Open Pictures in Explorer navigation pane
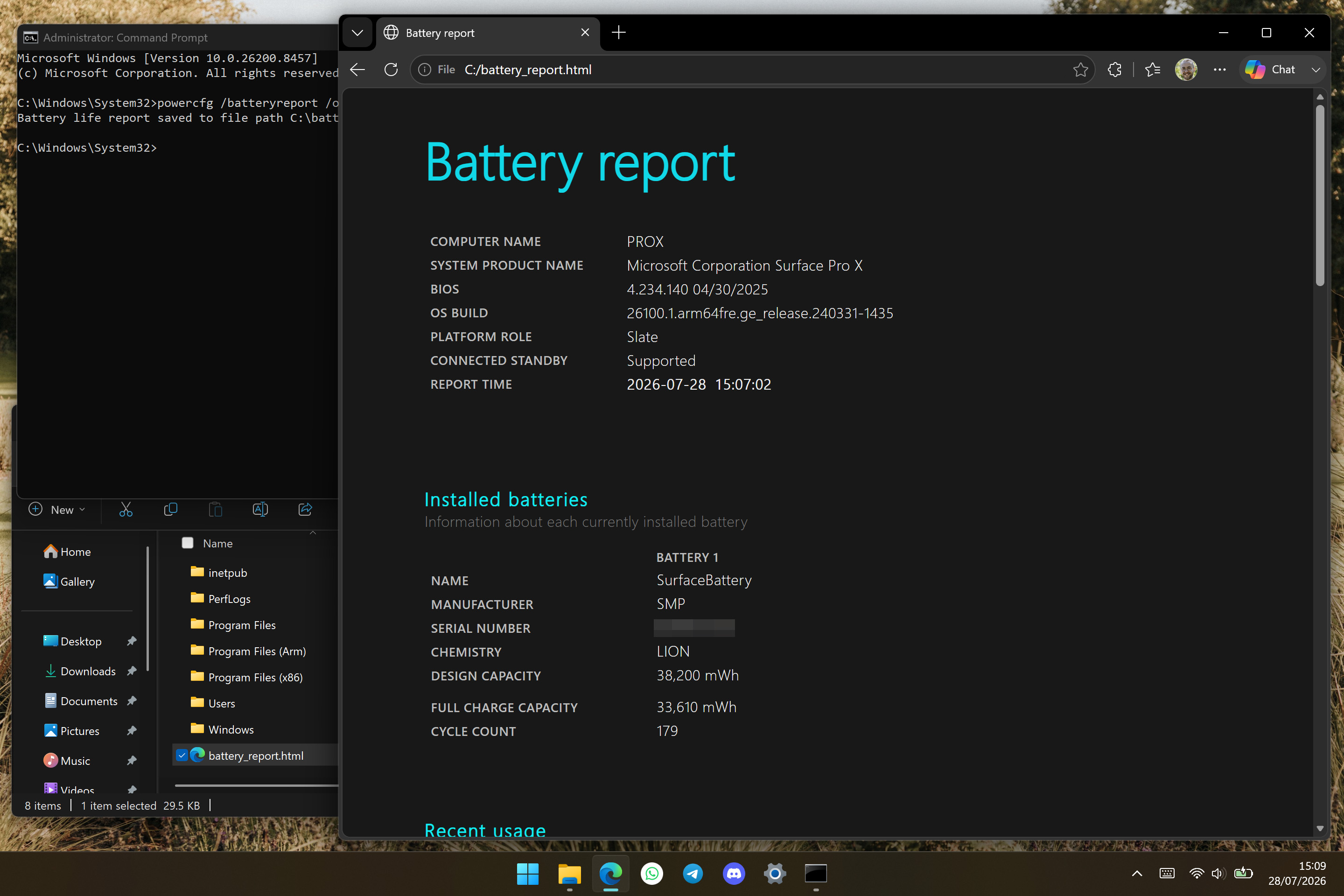Image resolution: width=1344 pixels, height=896 pixels. [x=71, y=731]
